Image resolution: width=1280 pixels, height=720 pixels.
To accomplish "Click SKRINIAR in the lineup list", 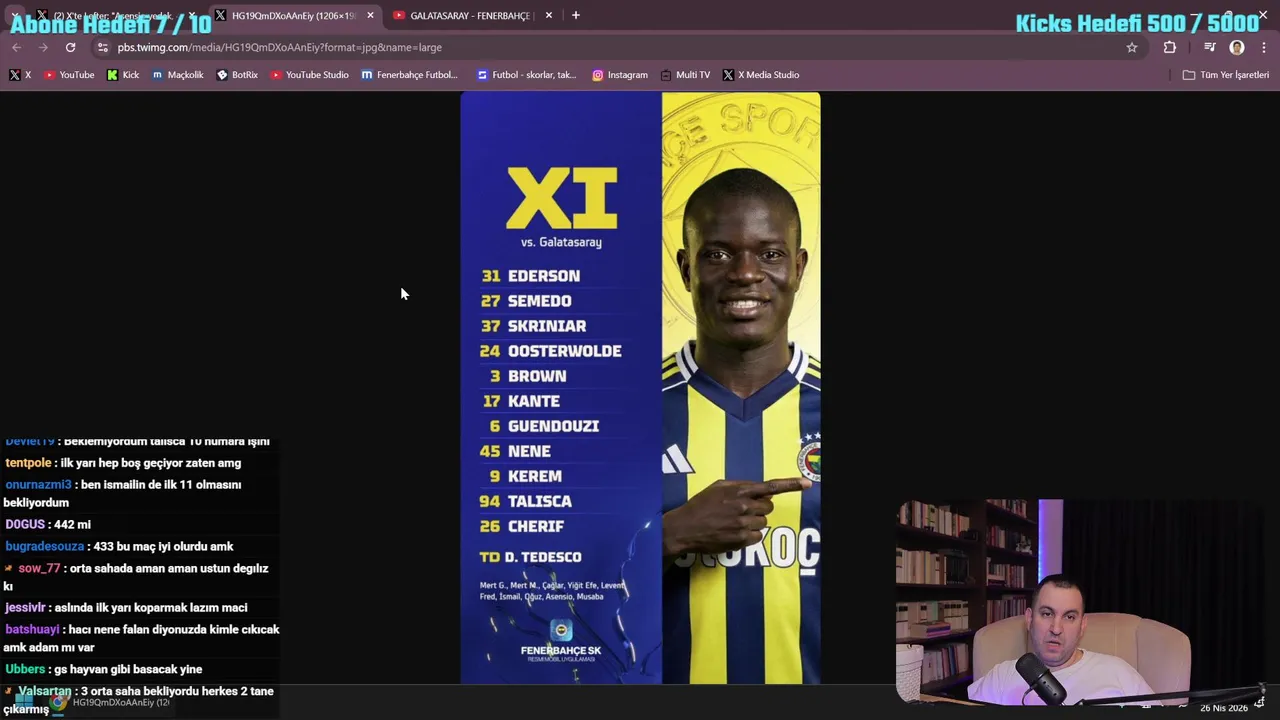I will [547, 326].
